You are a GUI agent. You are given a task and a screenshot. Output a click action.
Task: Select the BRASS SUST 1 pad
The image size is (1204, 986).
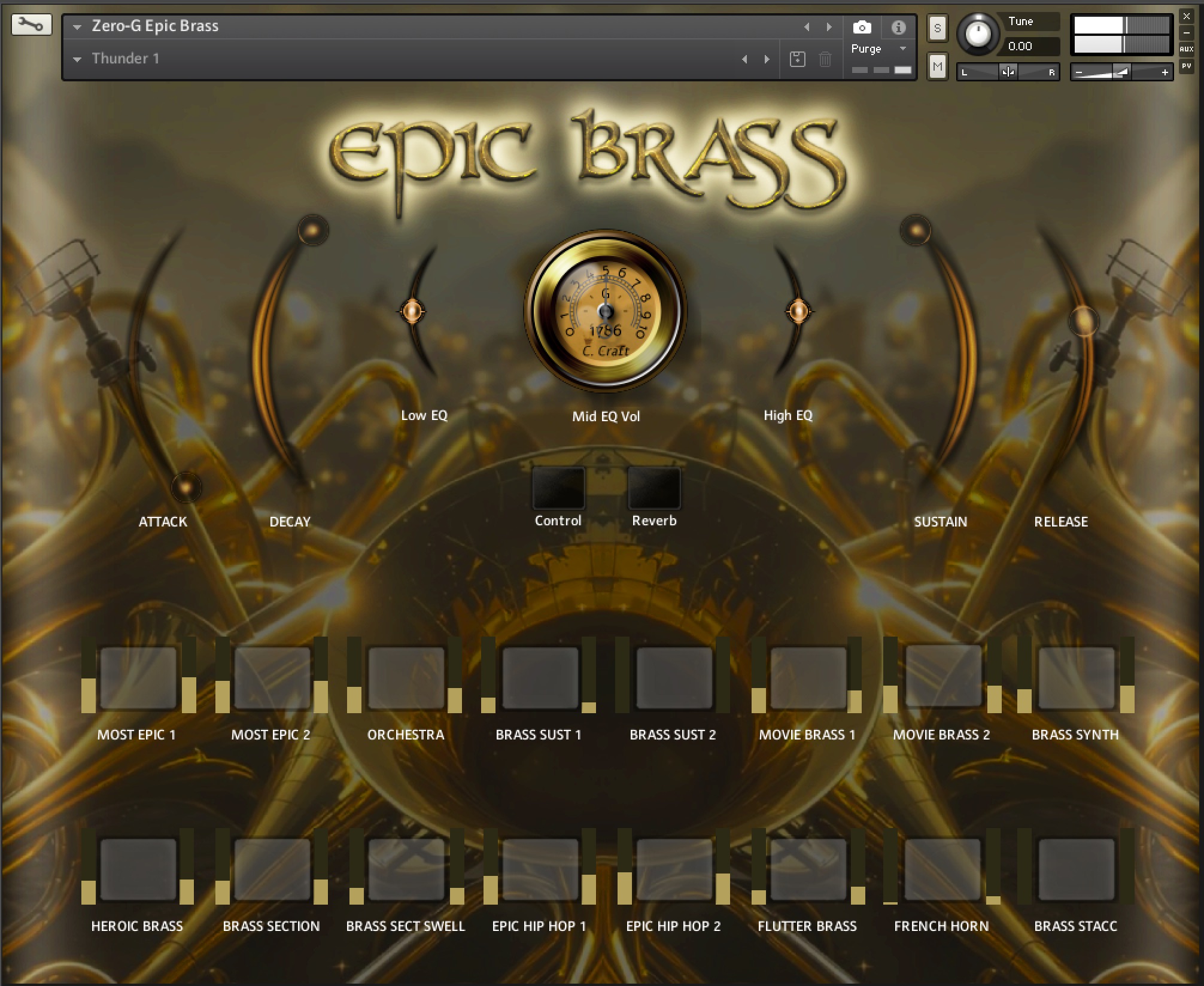(x=540, y=678)
